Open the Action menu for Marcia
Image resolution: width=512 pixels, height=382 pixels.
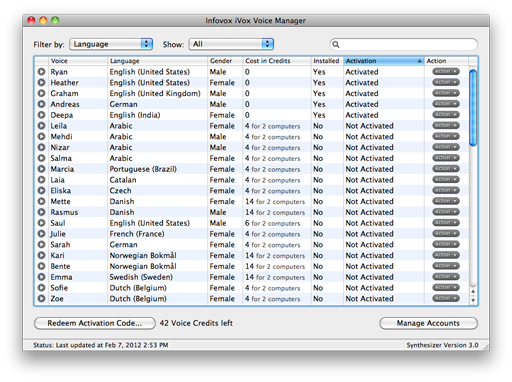point(446,169)
